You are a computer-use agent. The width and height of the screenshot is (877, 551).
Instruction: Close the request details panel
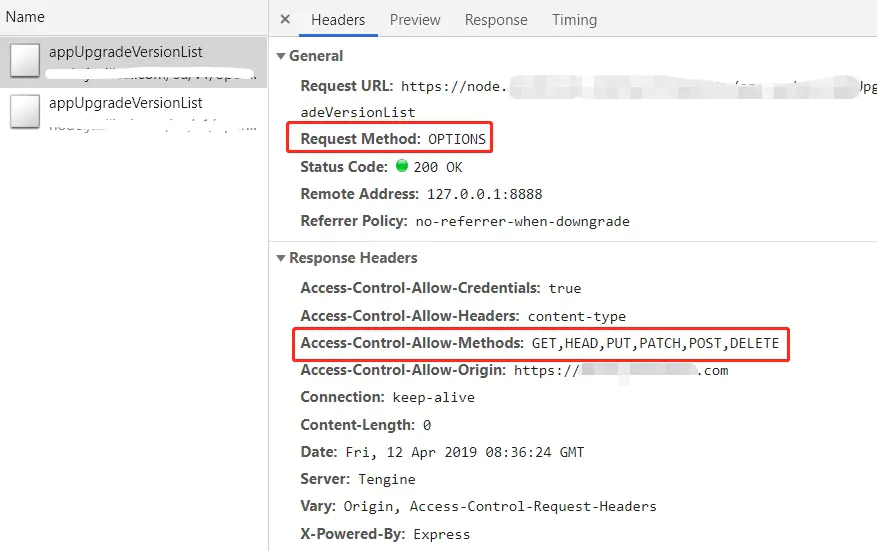(285, 20)
